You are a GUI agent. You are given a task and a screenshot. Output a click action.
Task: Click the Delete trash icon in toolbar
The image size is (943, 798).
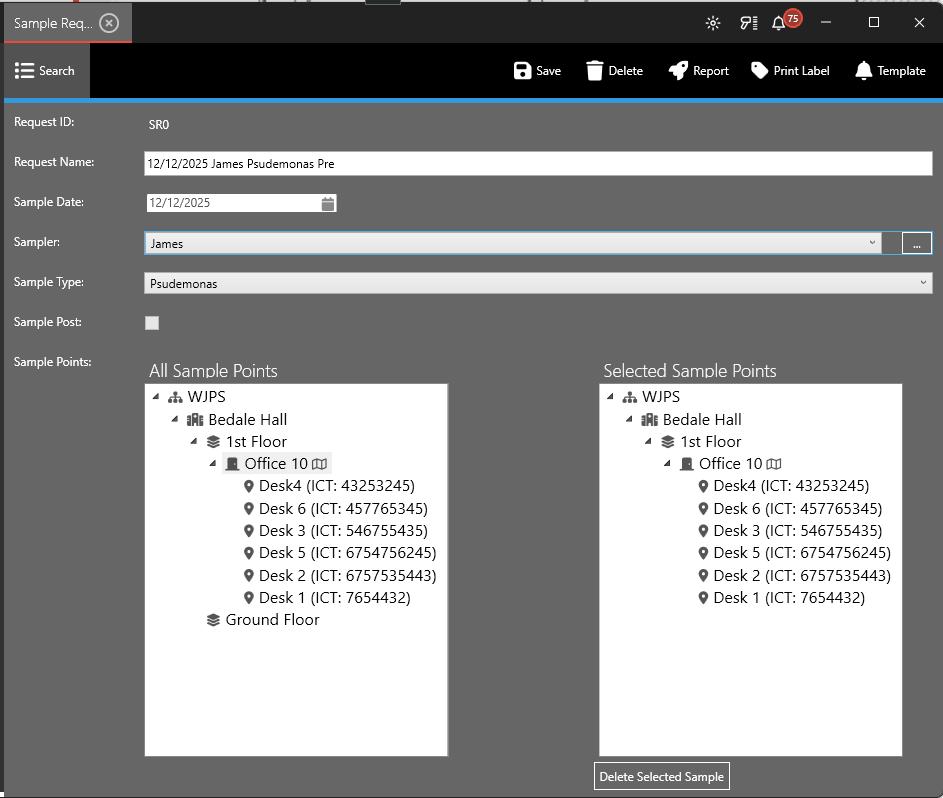pos(595,70)
